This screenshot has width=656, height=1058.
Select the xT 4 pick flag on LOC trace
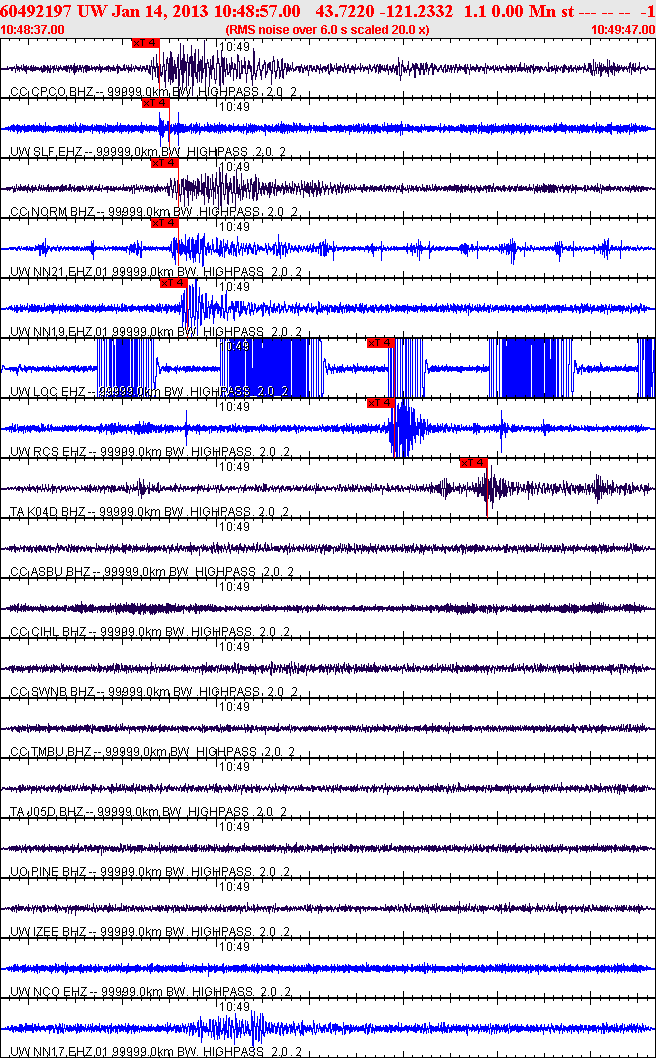pos(380,343)
